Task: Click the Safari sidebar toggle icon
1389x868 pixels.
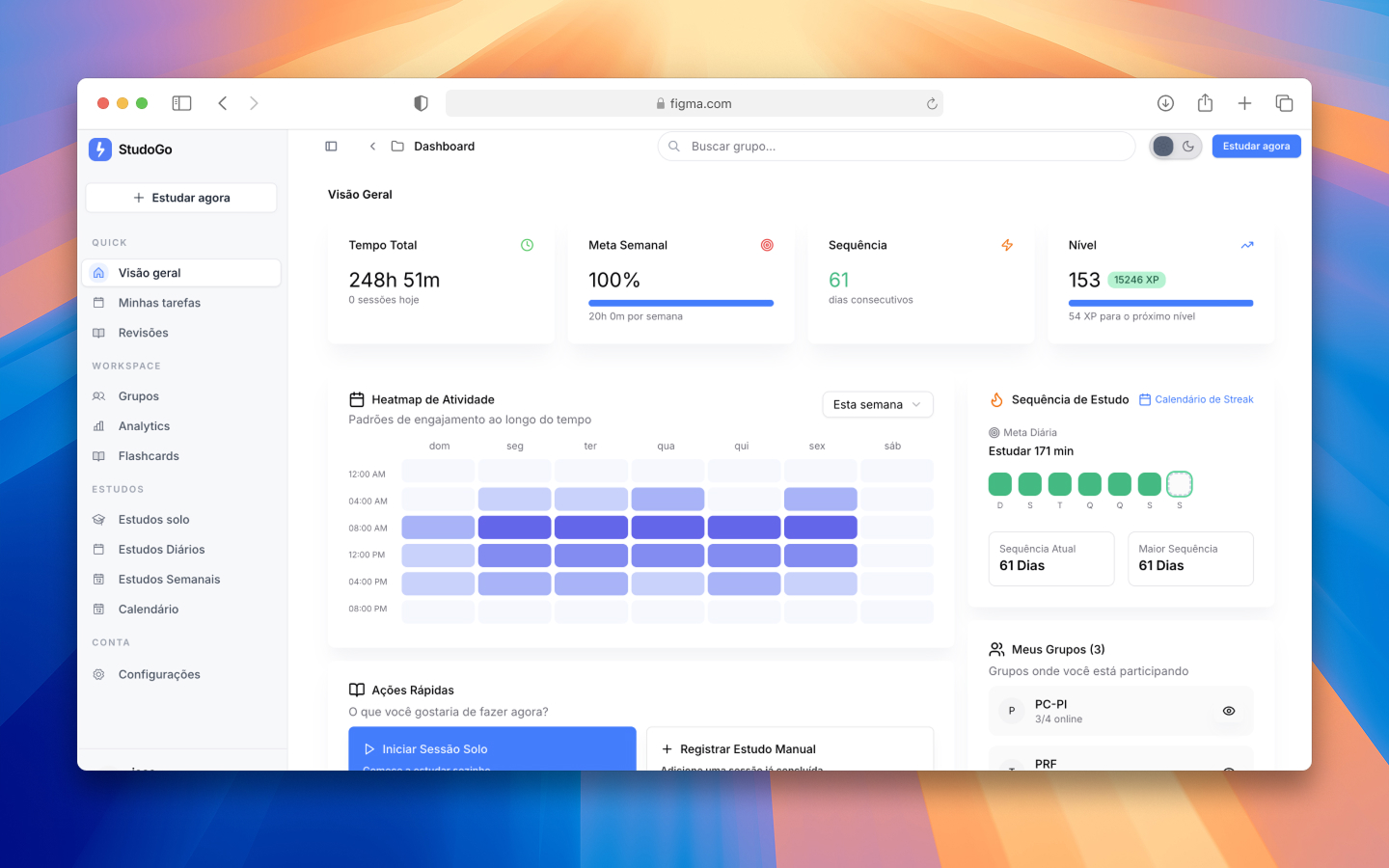Action: click(x=181, y=103)
